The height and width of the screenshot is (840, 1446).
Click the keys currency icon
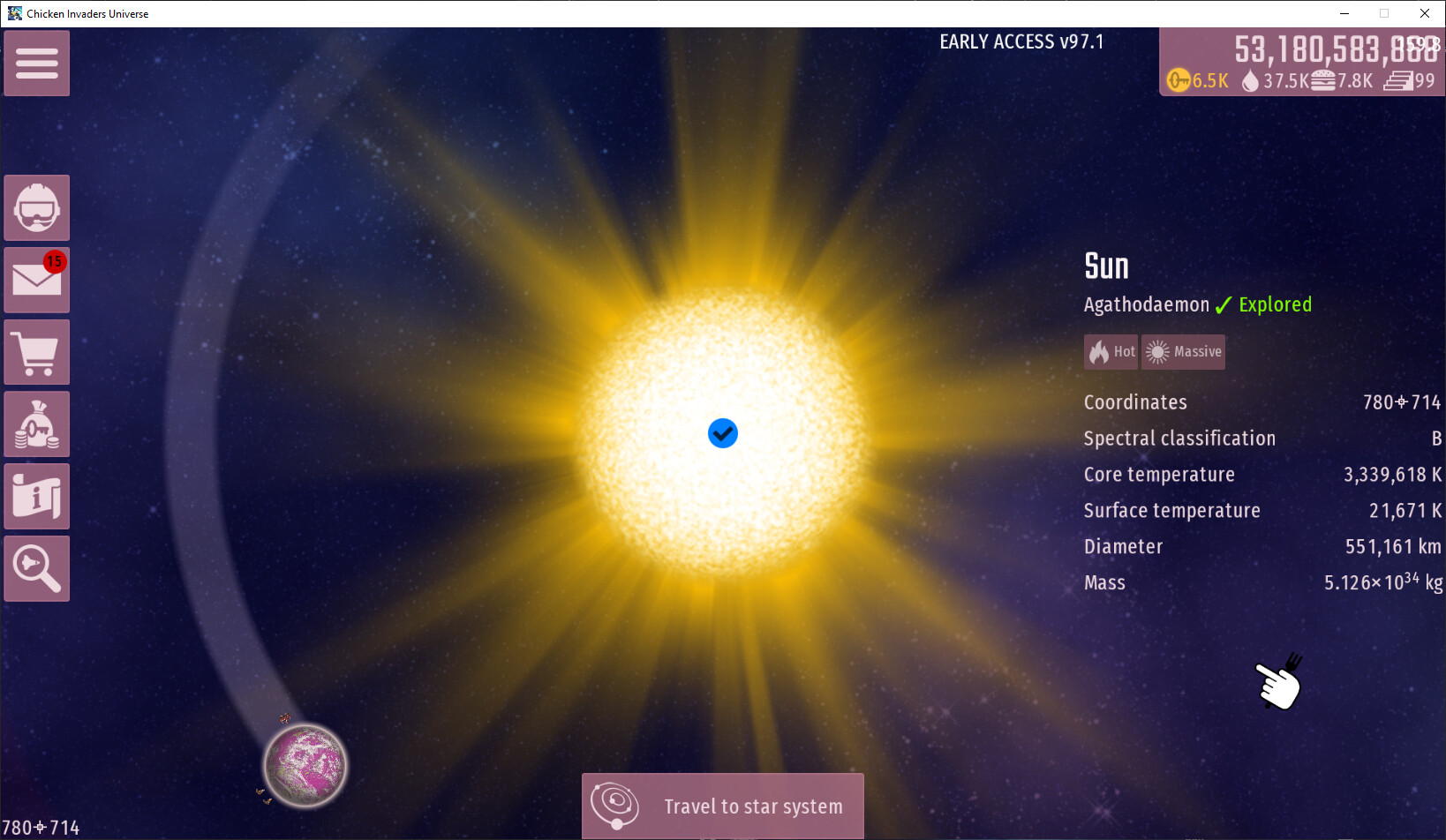[1179, 81]
